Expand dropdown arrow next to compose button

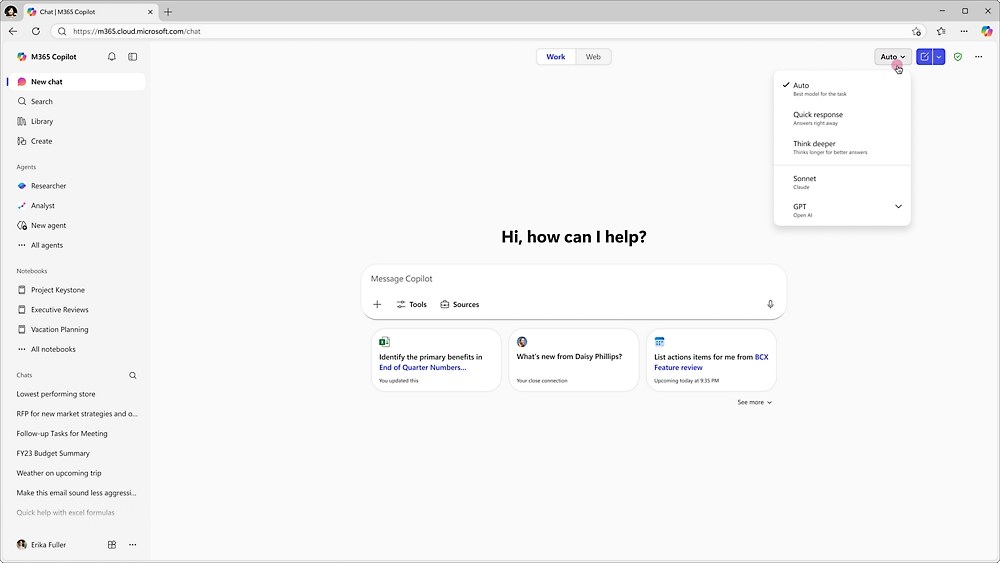pos(939,57)
